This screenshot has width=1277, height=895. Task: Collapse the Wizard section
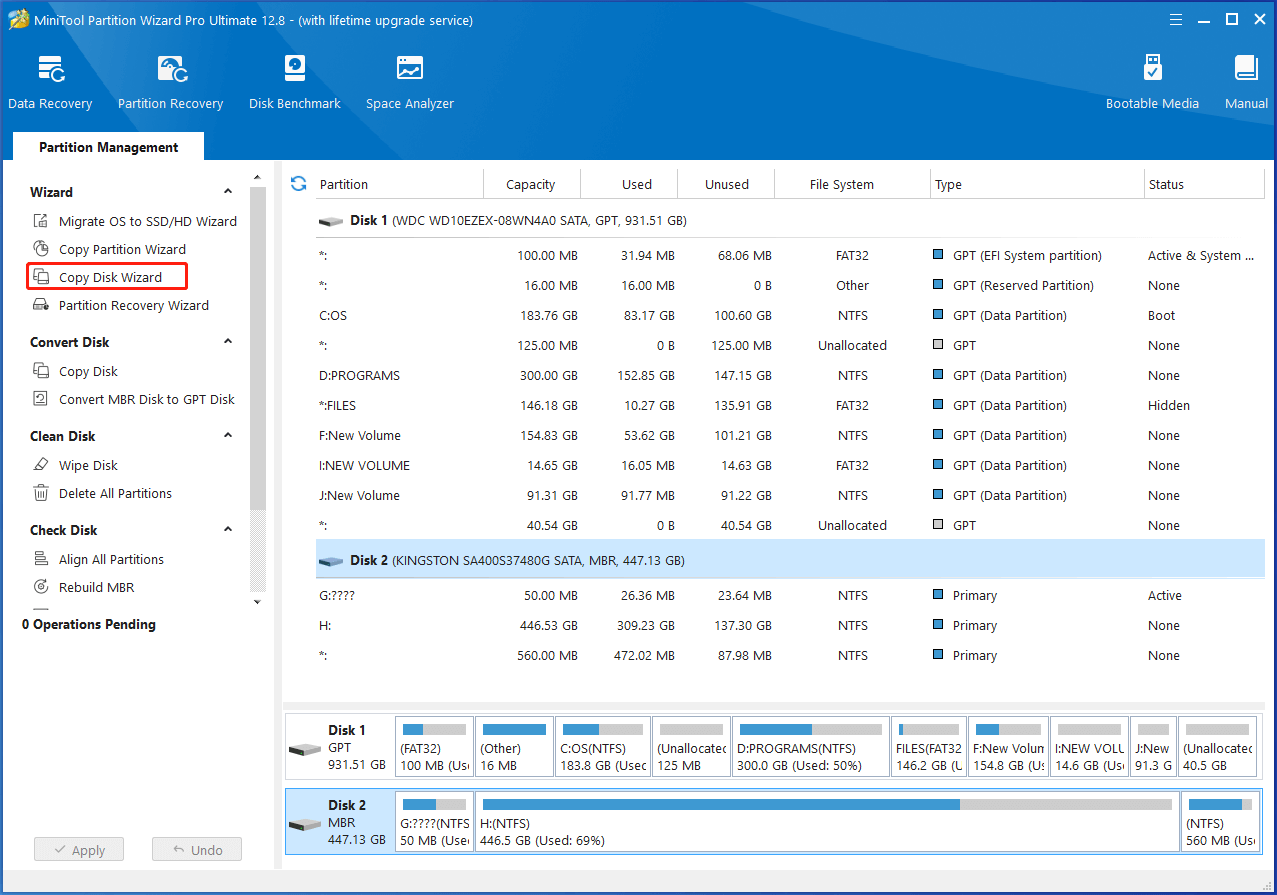pos(228,192)
